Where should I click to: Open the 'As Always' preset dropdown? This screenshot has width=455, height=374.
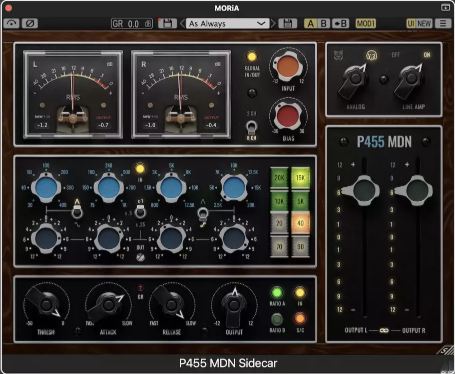click(x=228, y=23)
